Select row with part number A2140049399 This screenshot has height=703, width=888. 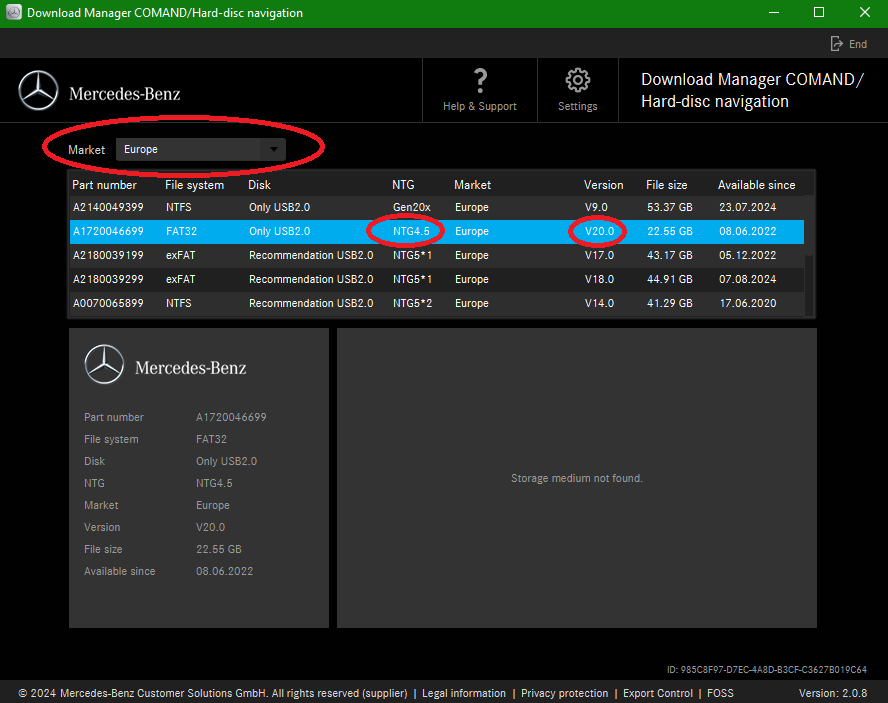click(108, 208)
